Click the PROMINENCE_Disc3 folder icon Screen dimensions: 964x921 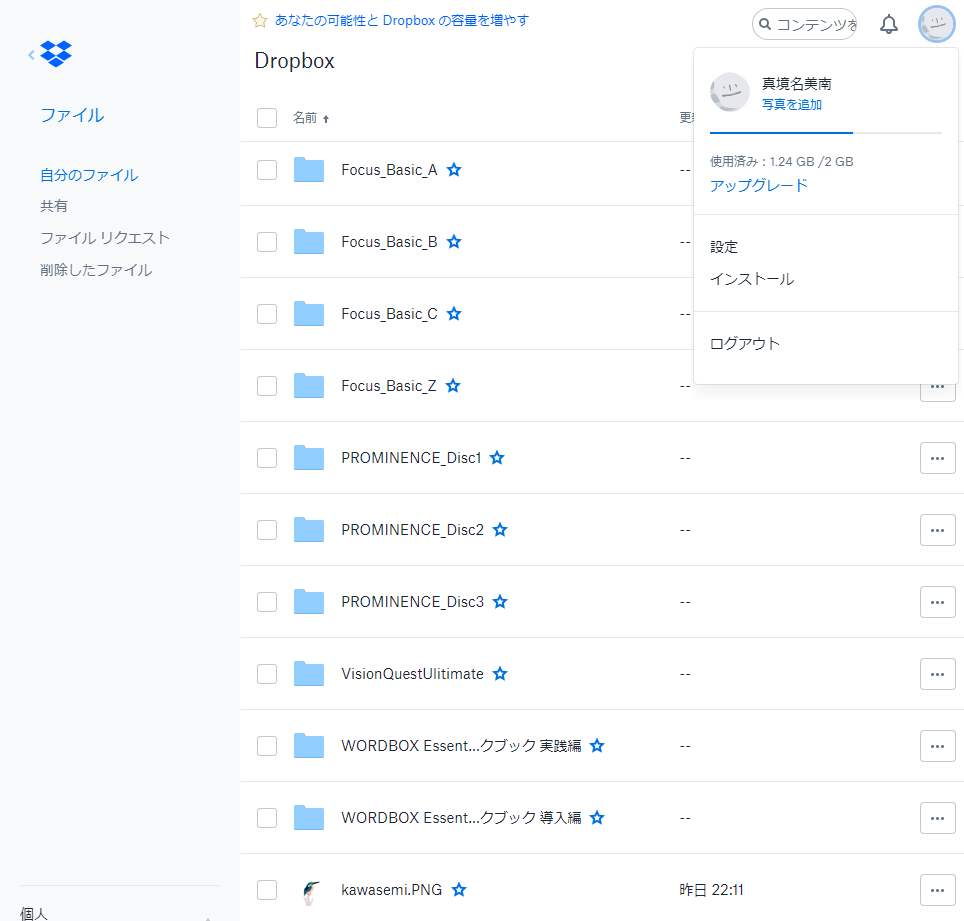click(309, 601)
